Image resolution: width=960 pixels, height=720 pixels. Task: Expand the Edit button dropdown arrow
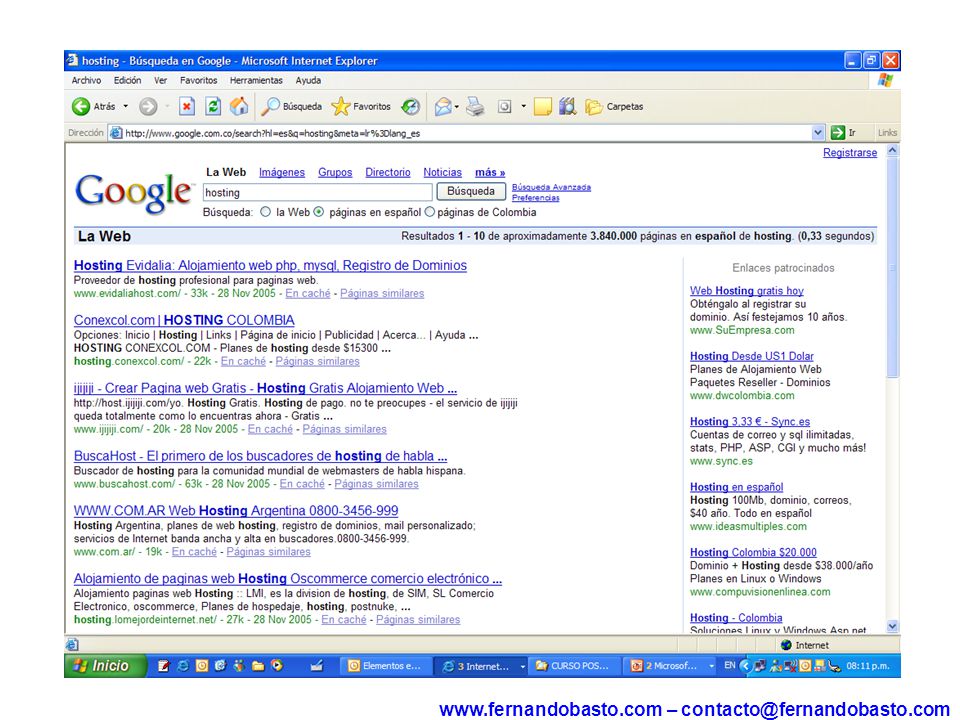tap(523, 107)
